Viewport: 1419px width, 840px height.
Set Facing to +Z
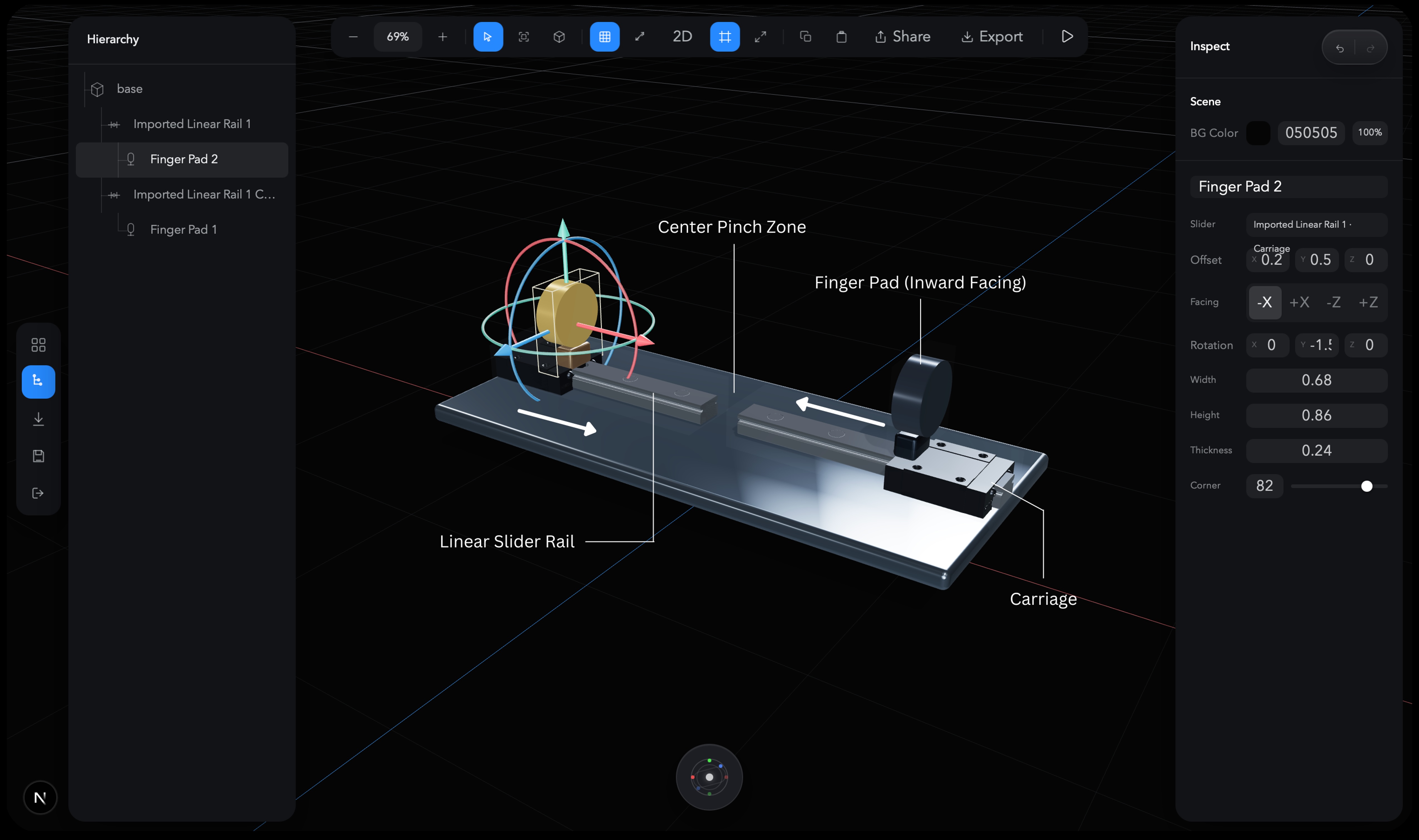click(x=1369, y=303)
